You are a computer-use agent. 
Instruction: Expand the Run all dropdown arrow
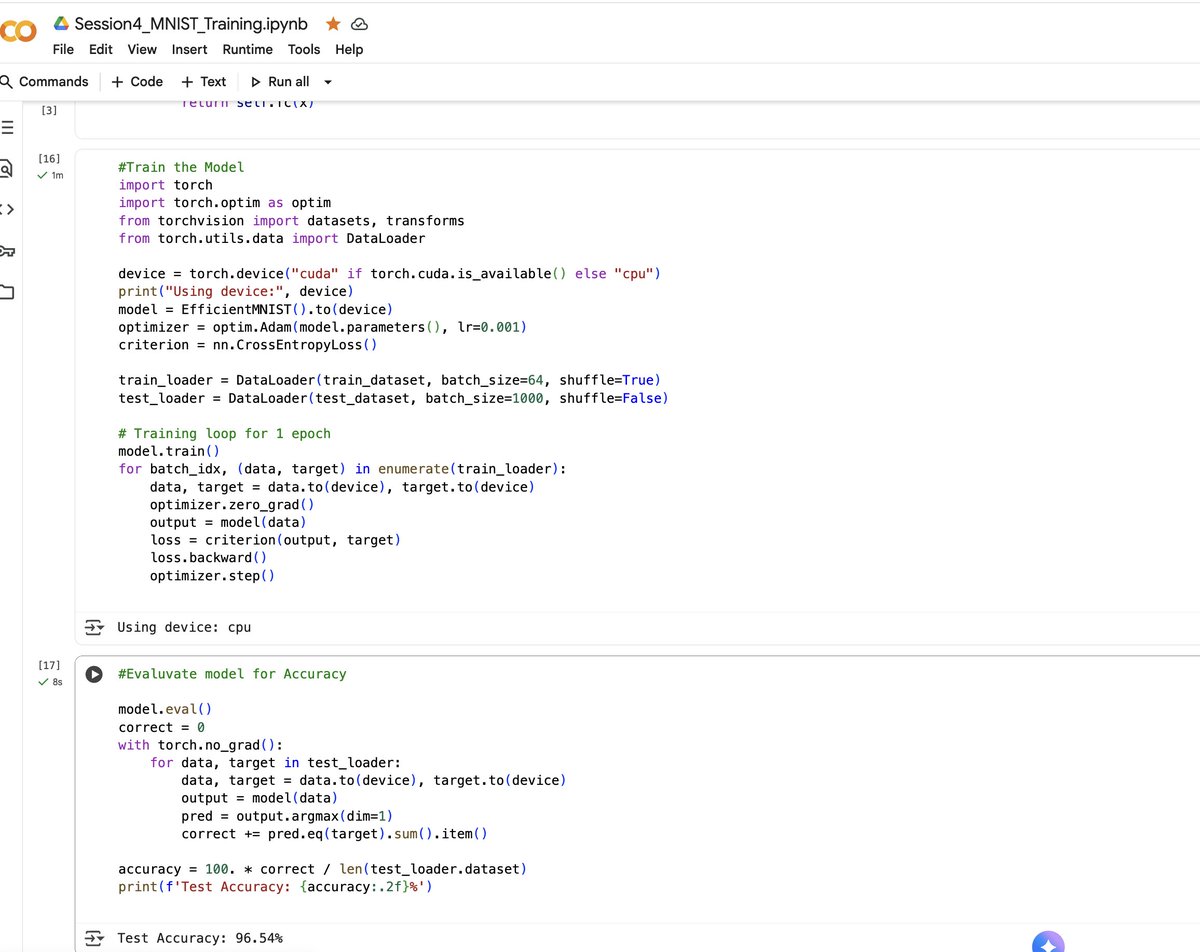pyautogui.click(x=328, y=82)
